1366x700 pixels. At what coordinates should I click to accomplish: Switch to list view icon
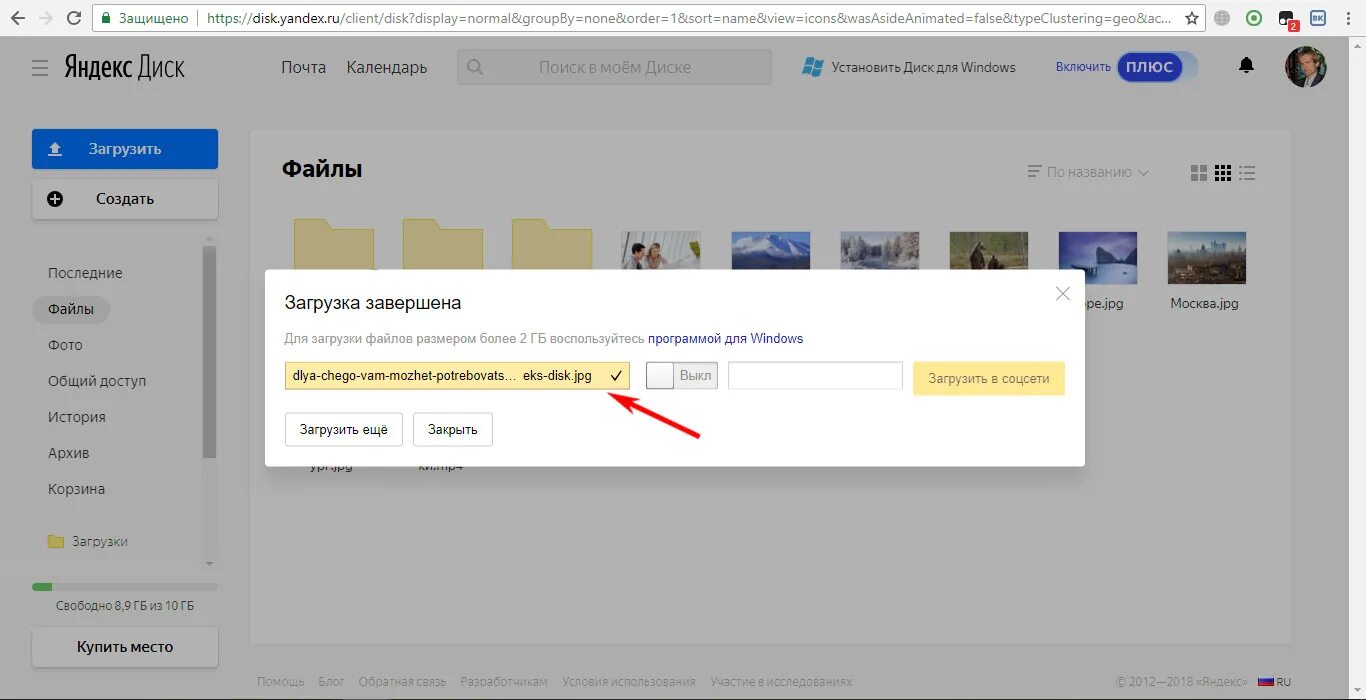pyautogui.click(x=1247, y=173)
